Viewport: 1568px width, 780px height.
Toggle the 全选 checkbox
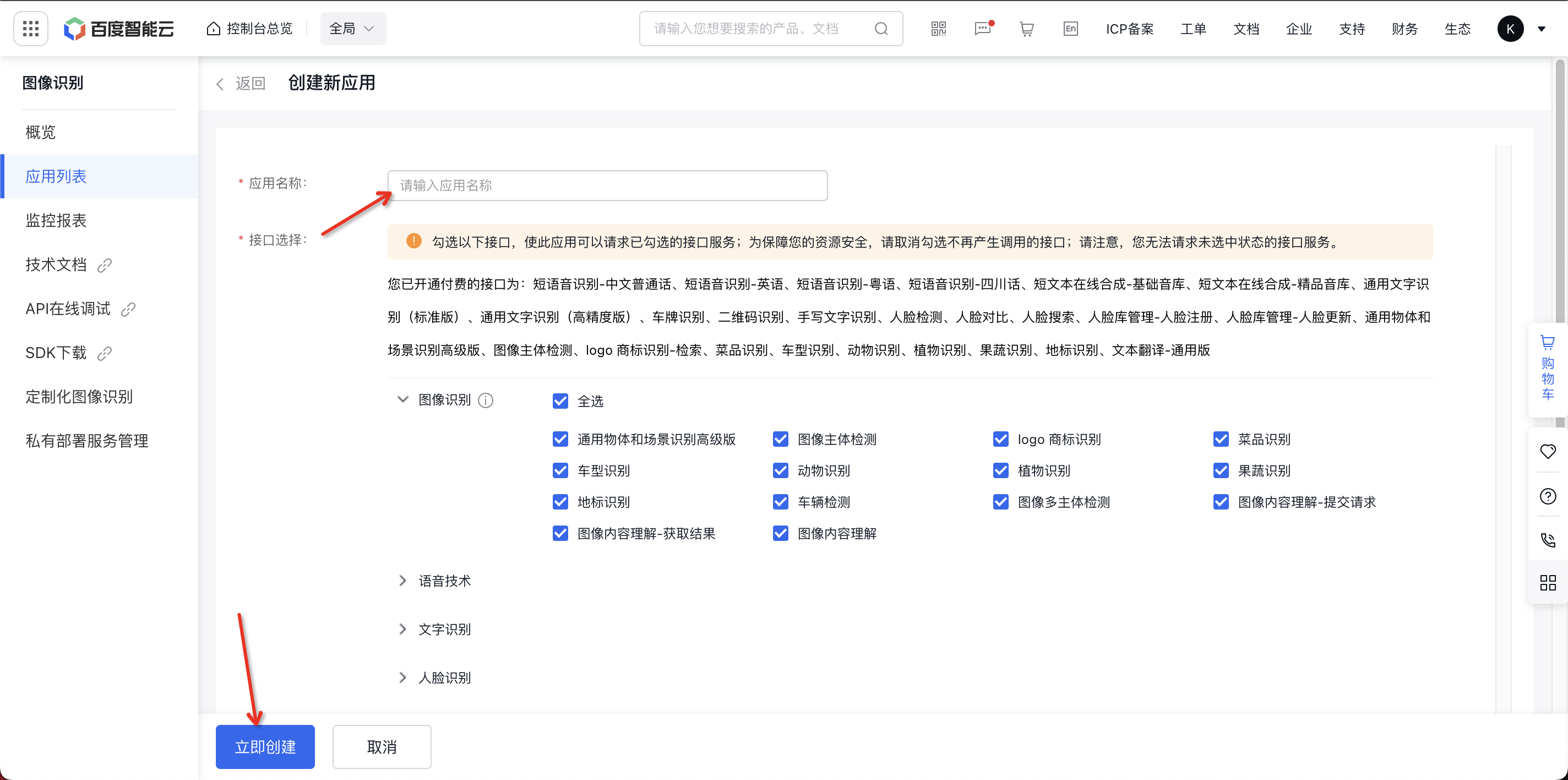click(x=560, y=400)
